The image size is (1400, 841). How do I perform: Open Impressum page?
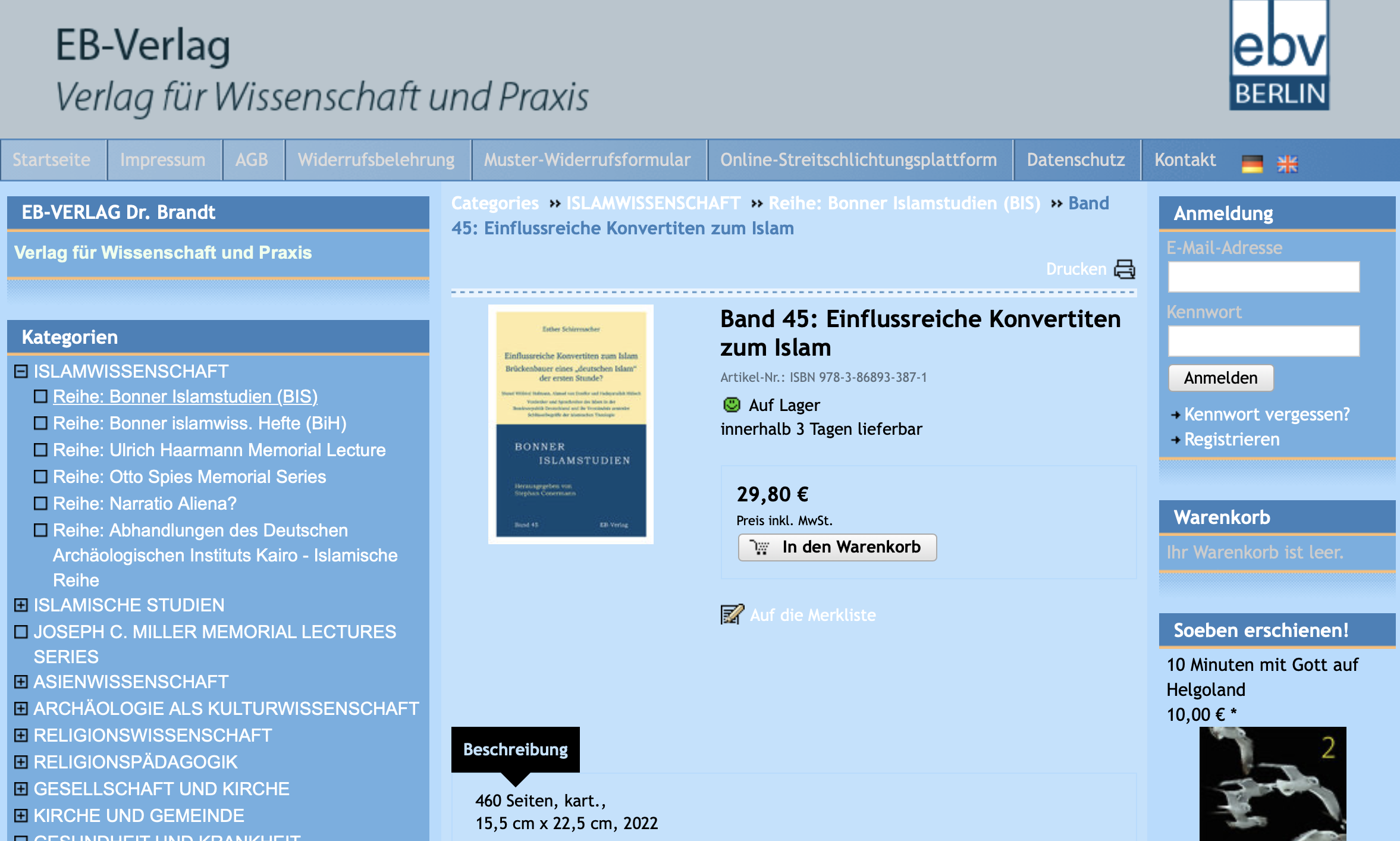coord(163,160)
